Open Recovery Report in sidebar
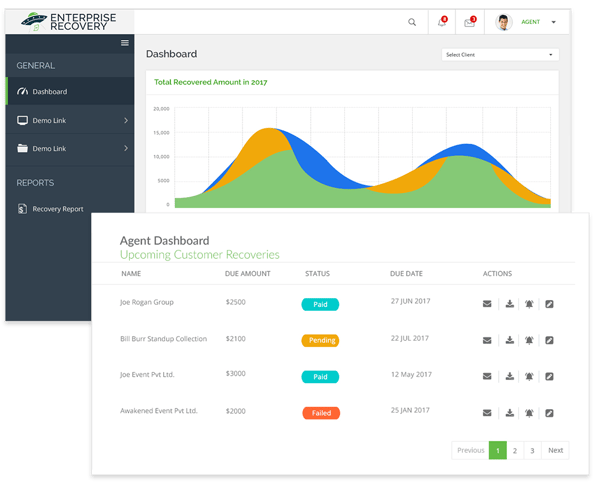600x487 pixels. 51,209
